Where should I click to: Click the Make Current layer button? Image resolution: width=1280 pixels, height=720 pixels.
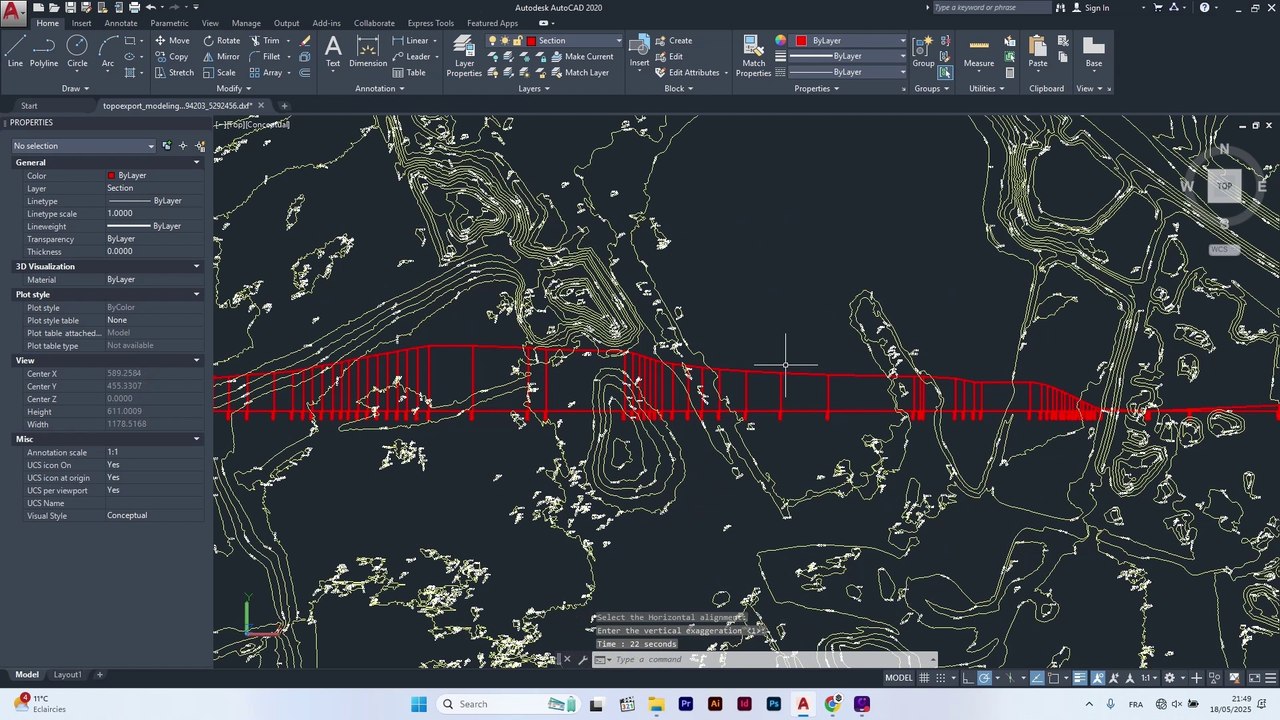(x=581, y=57)
